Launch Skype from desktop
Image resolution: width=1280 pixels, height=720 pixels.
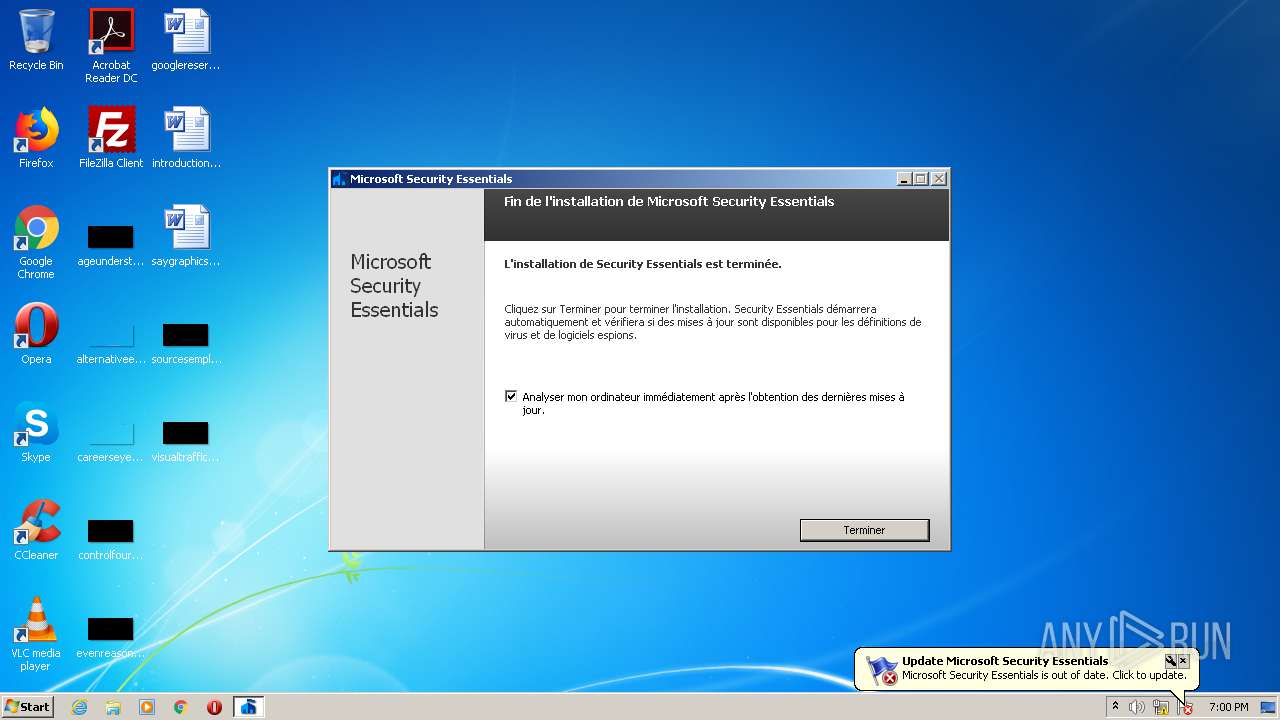pos(36,432)
